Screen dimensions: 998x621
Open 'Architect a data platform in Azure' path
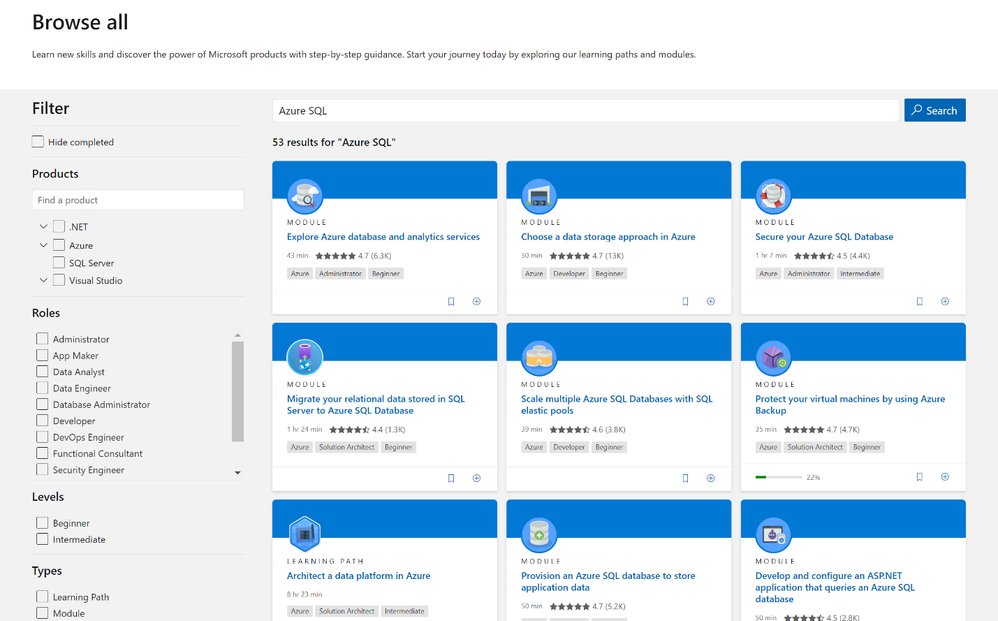[358, 576]
